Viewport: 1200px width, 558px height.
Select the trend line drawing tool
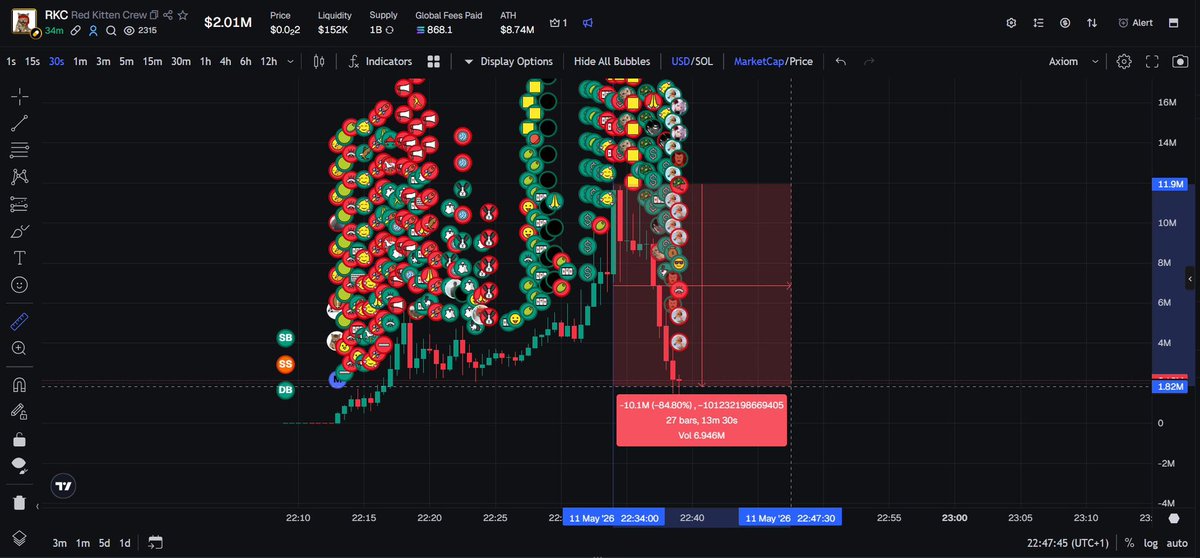point(19,123)
